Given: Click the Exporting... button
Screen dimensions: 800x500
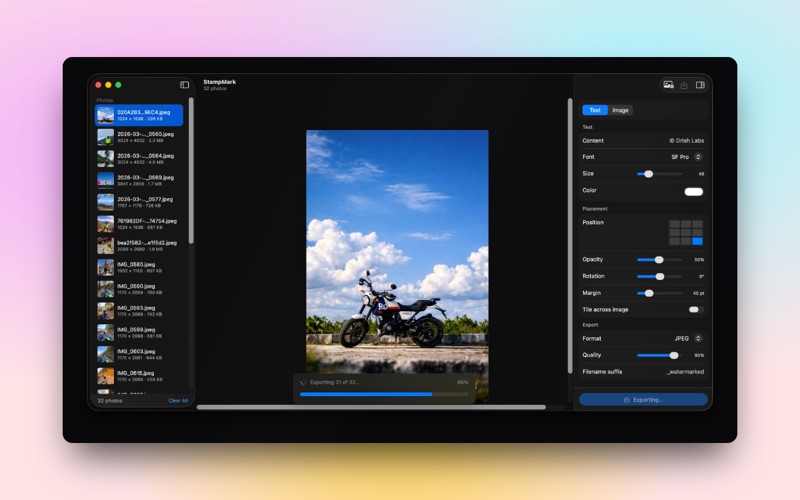Looking at the screenshot, I should pyautogui.click(x=643, y=399).
